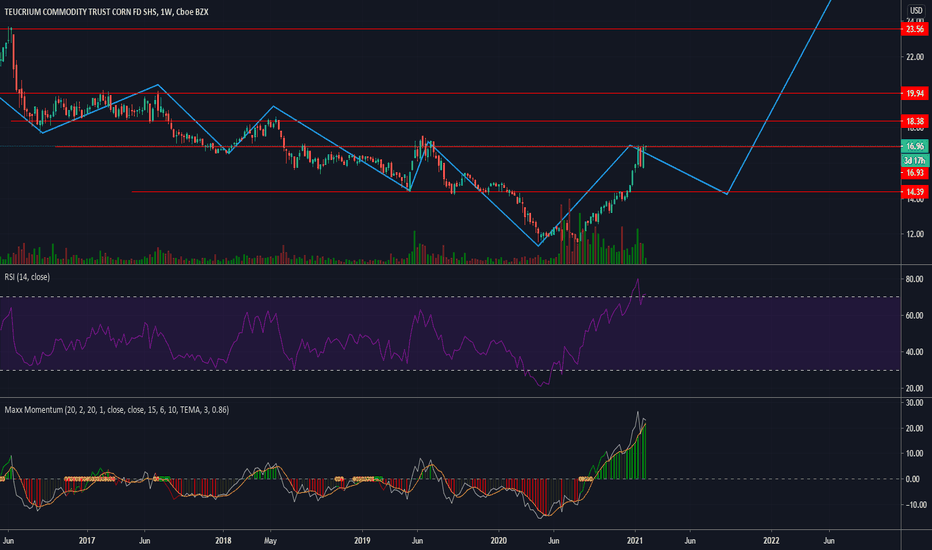Click the 2017 label on time axis
Screen dimensions: 932x550
[87, 540]
